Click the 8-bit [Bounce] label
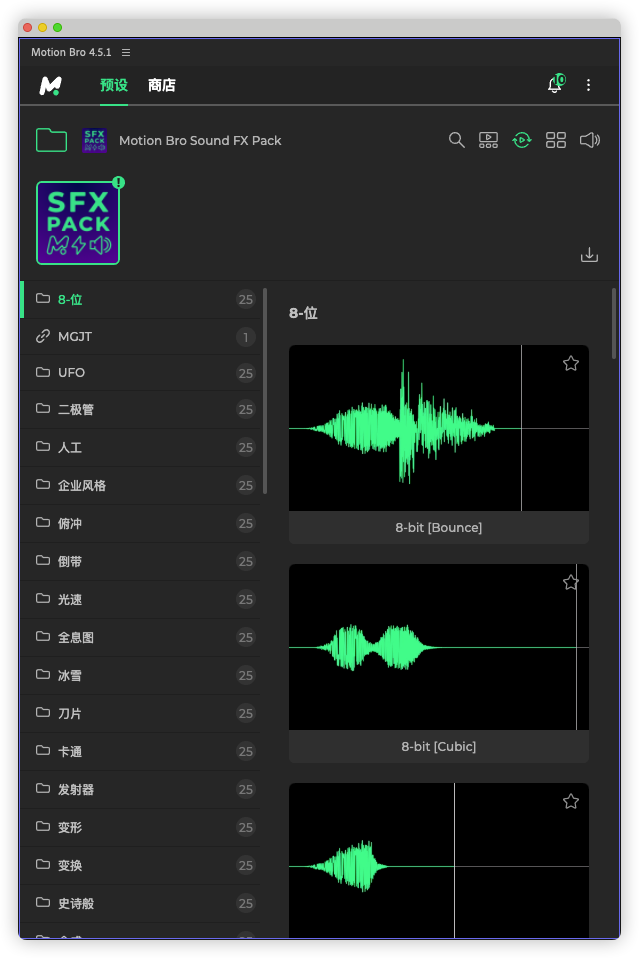This screenshot has width=639, height=958. [439, 527]
